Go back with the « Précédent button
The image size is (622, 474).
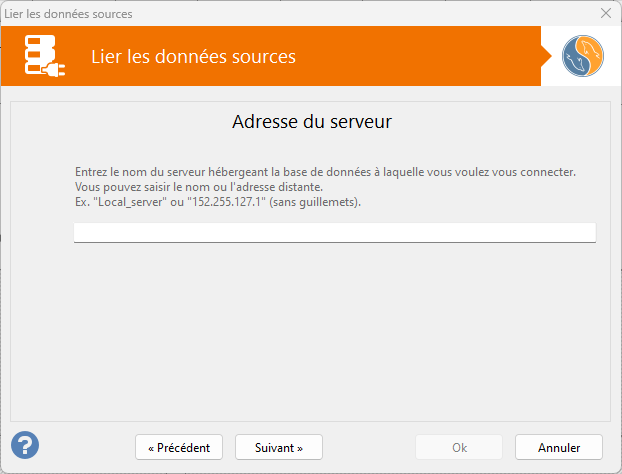[x=179, y=447]
